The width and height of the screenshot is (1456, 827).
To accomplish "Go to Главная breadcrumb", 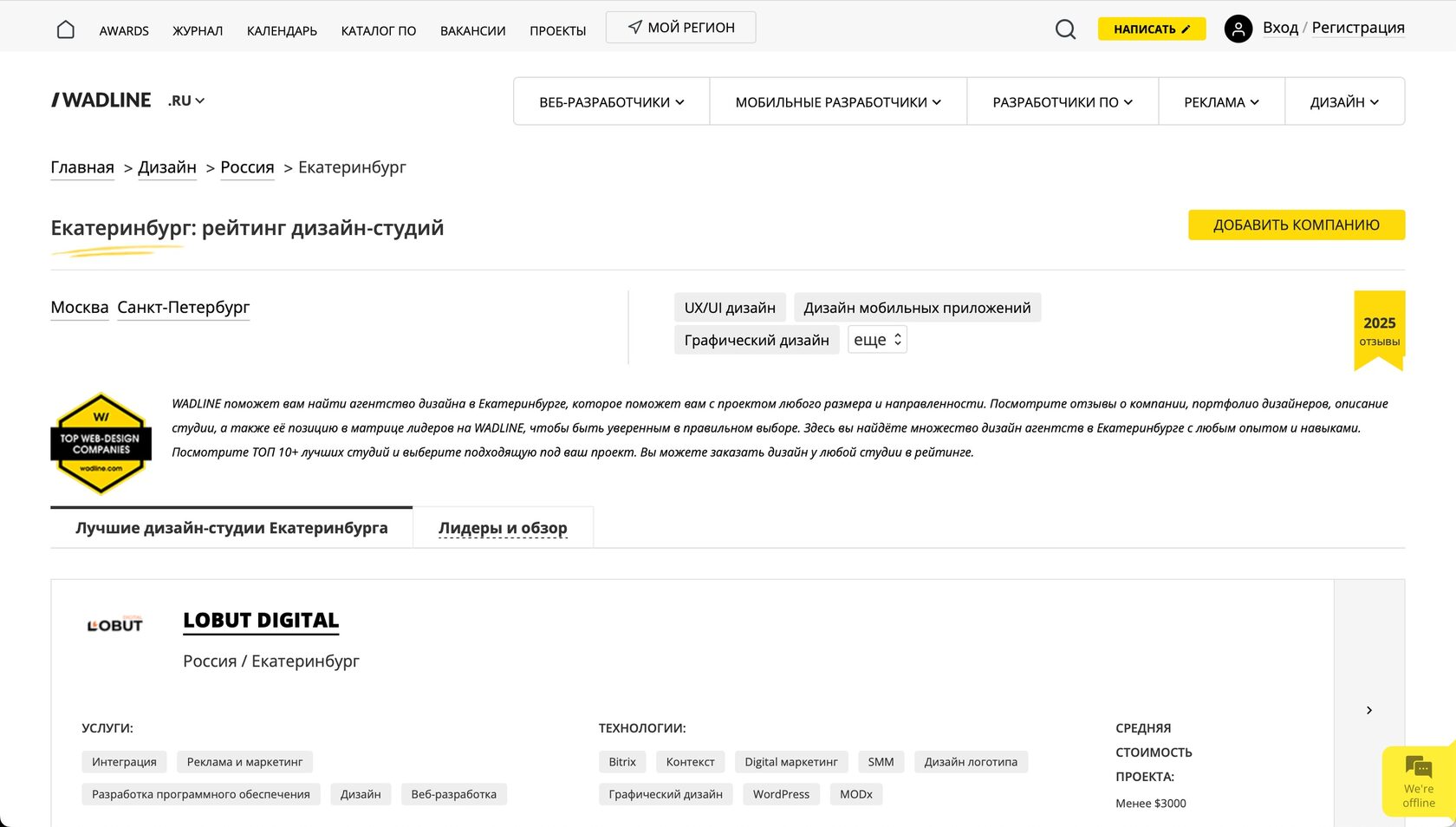I will 82,167.
